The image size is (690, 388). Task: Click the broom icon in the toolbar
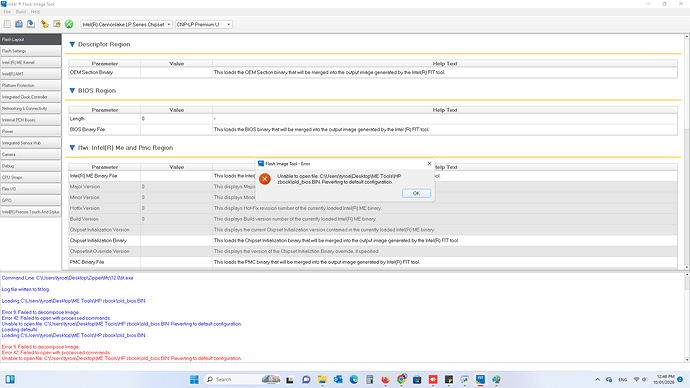(44, 24)
